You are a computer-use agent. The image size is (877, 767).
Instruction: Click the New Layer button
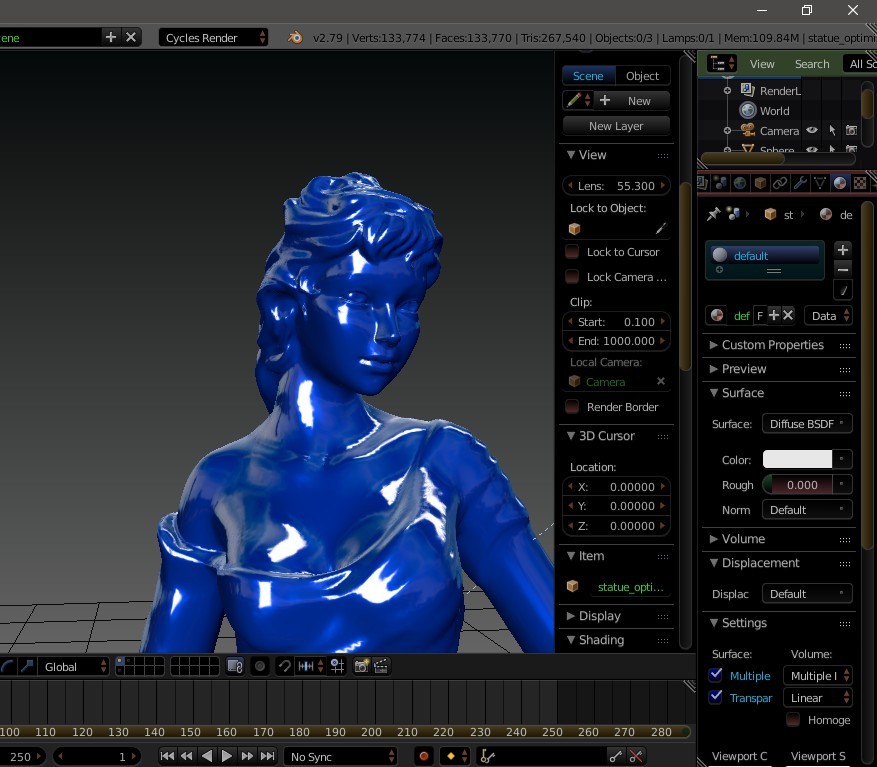(615, 125)
